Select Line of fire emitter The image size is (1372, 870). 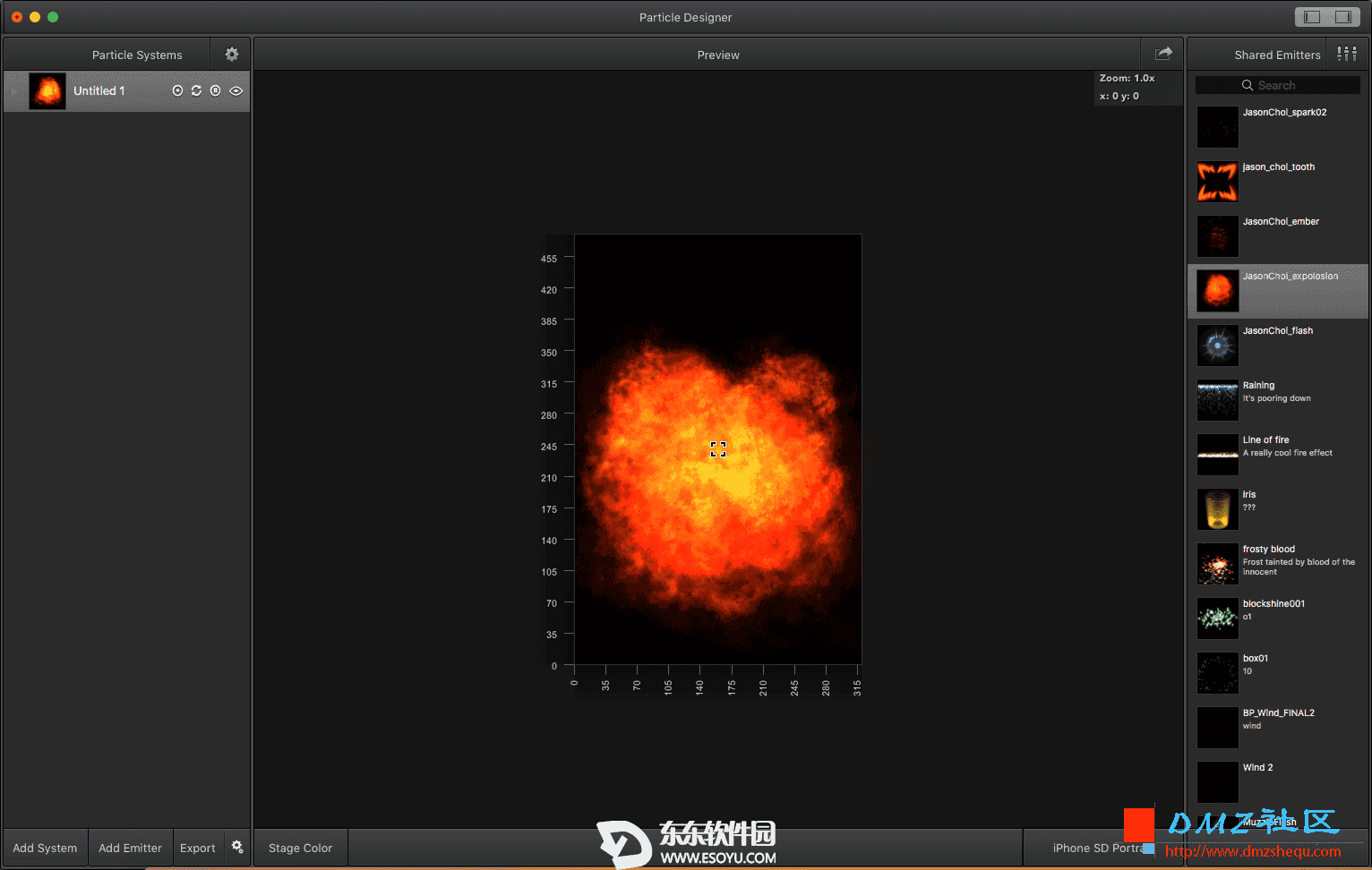coord(1278,455)
